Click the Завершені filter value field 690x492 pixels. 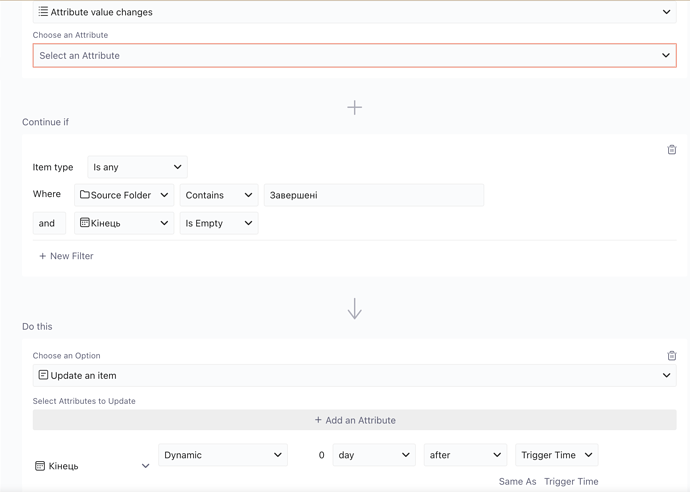click(x=373, y=195)
